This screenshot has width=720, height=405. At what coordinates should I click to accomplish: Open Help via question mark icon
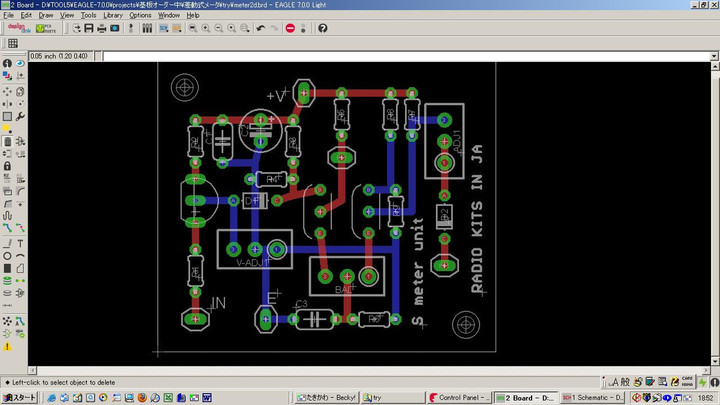pyautogui.click(x=322, y=28)
